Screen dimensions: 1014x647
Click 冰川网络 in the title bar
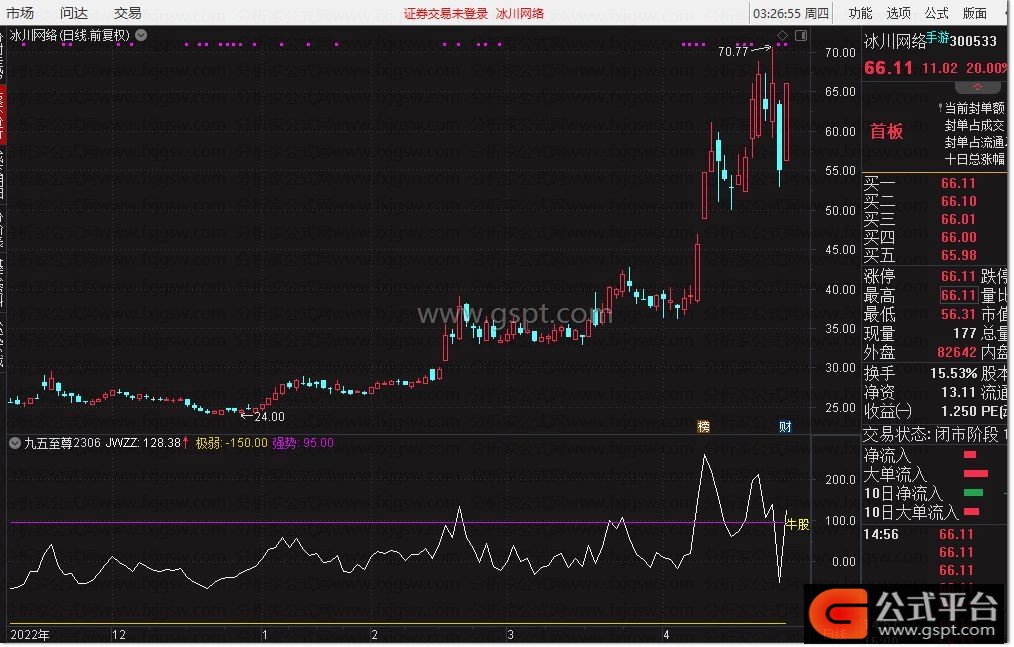pyautogui.click(x=520, y=14)
